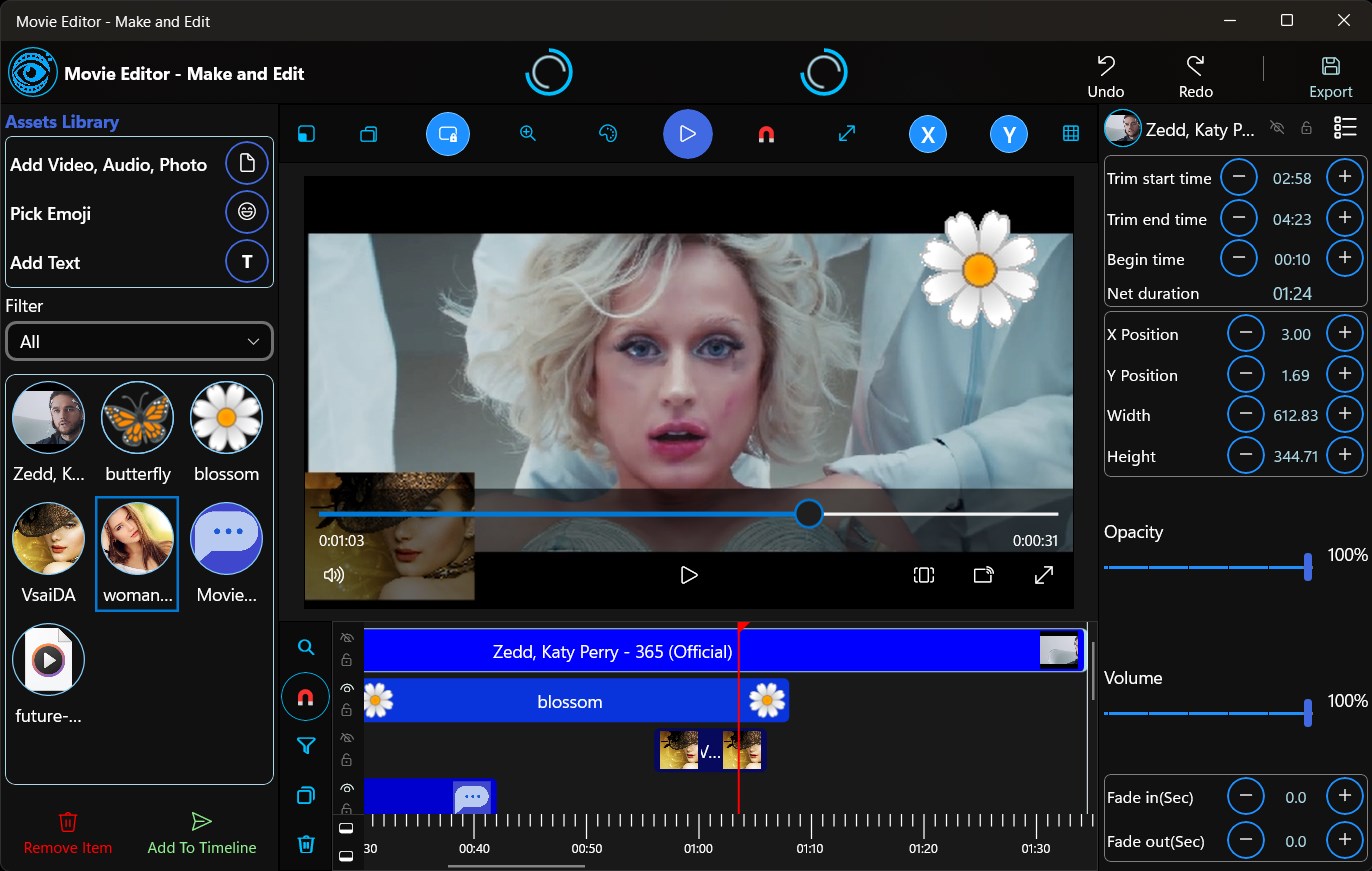Open the filter funnel icon in timeline sidebar
Screen dimensions: 1372x871
pyautogui.click(x=305, y=746)
